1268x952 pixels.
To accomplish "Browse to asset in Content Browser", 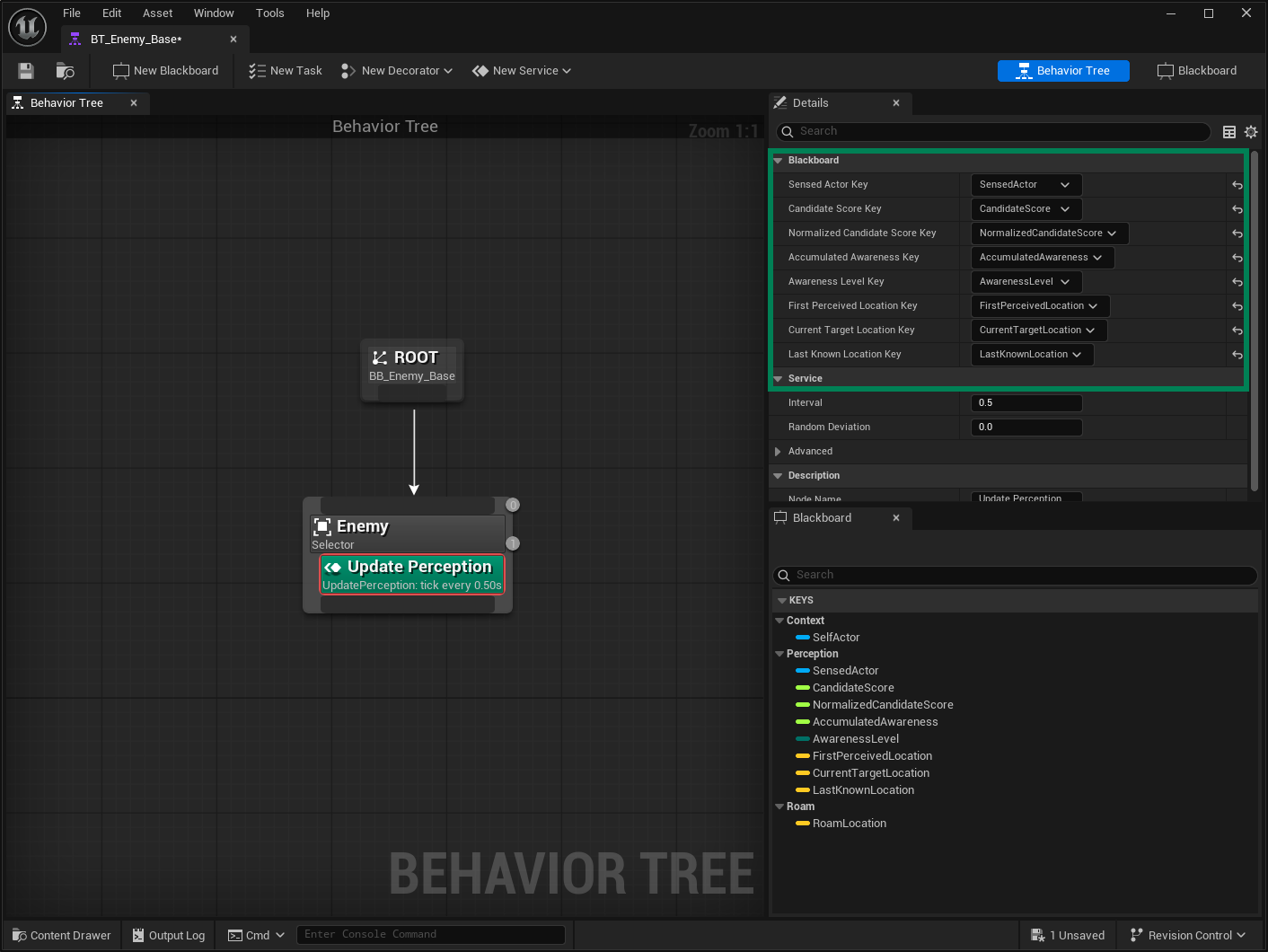I will click(64, 71).
